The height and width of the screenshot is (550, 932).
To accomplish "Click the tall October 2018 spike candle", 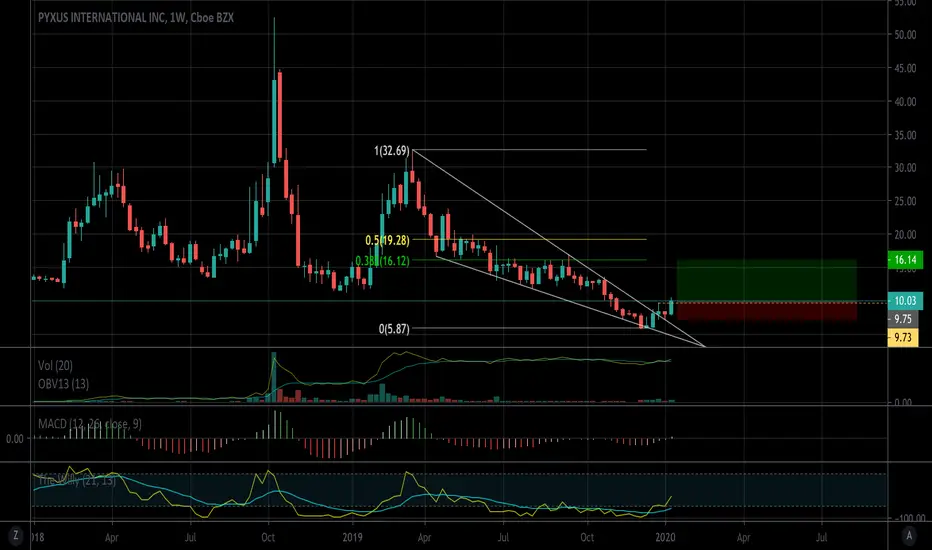I will [274, 119].
